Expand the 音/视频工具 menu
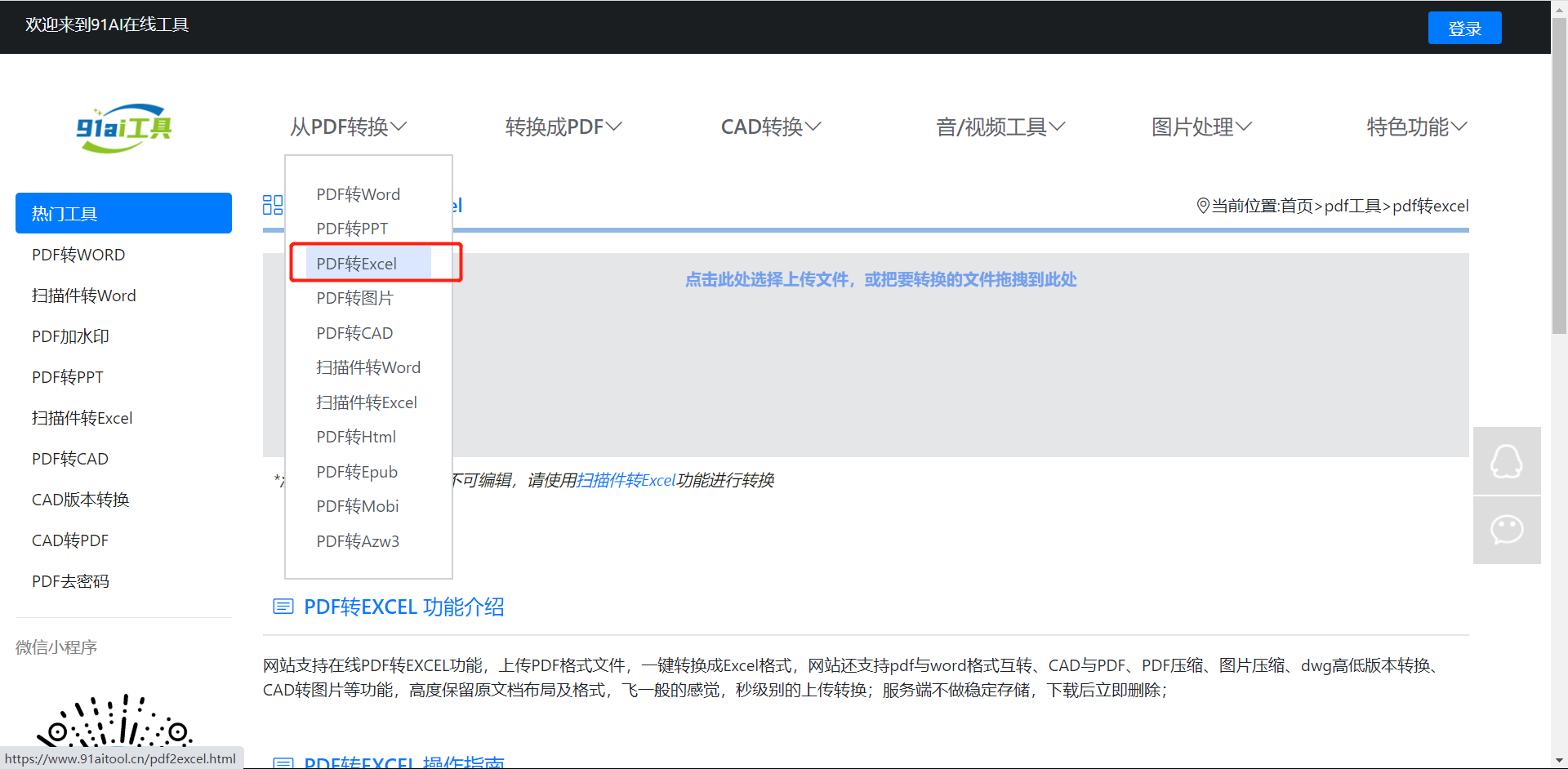 1000,127
